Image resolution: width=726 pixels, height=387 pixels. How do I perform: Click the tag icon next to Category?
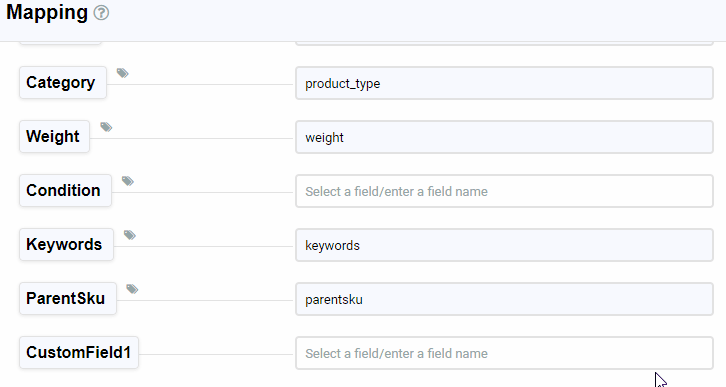[x=122, y=73]
